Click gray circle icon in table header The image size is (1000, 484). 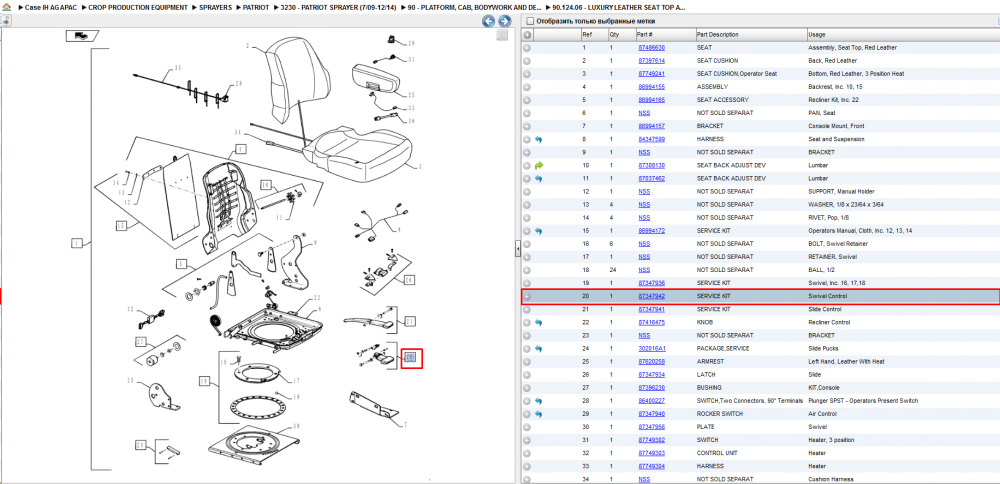click(527, 34)
